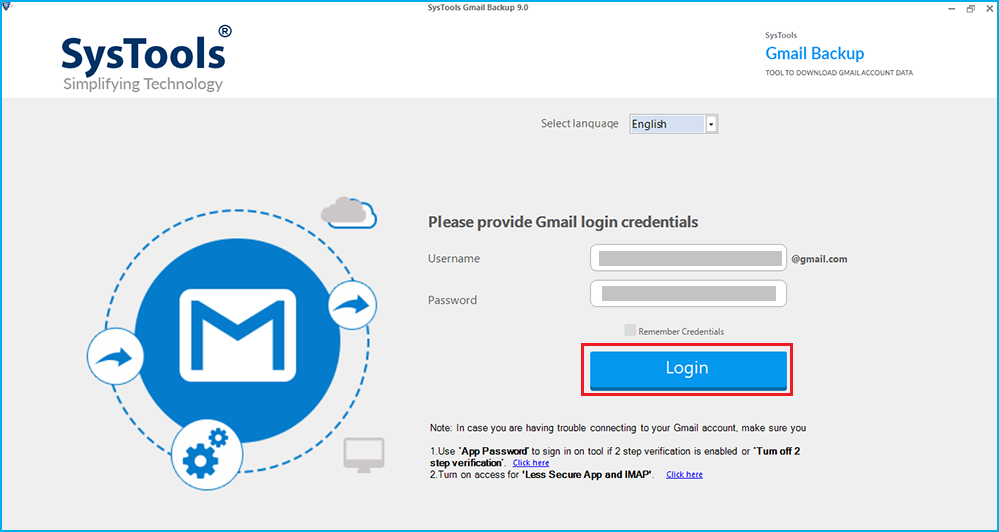Screen dimensions: 999x532
Task: Click the arrow icon left of envelope
Action: point(115,356)
